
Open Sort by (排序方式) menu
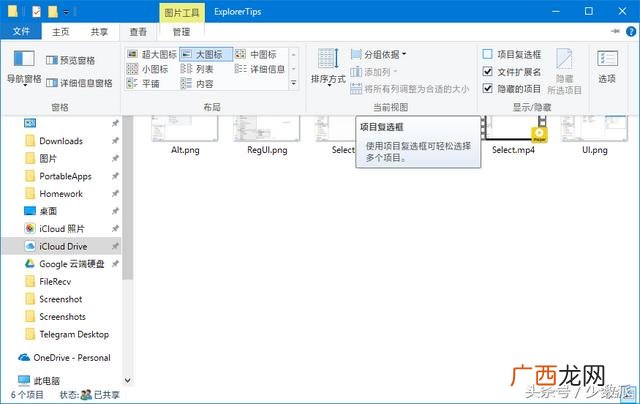(328, 67)
